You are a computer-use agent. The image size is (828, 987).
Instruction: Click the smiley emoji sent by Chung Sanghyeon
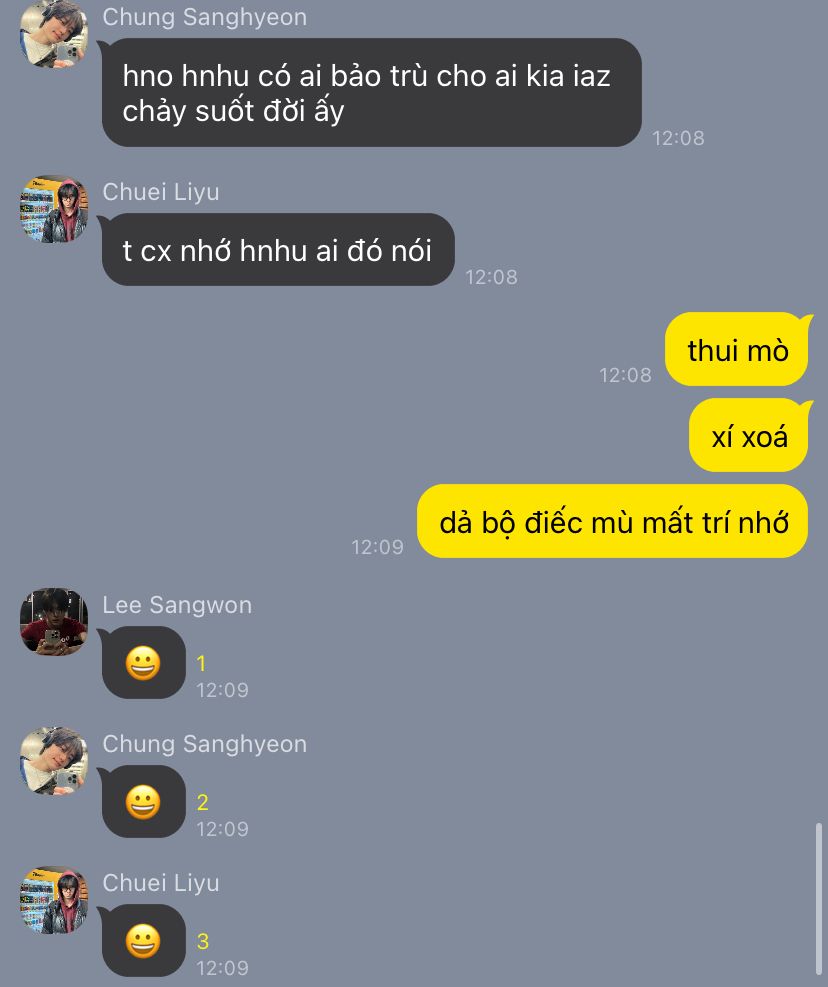pos(143,803)
